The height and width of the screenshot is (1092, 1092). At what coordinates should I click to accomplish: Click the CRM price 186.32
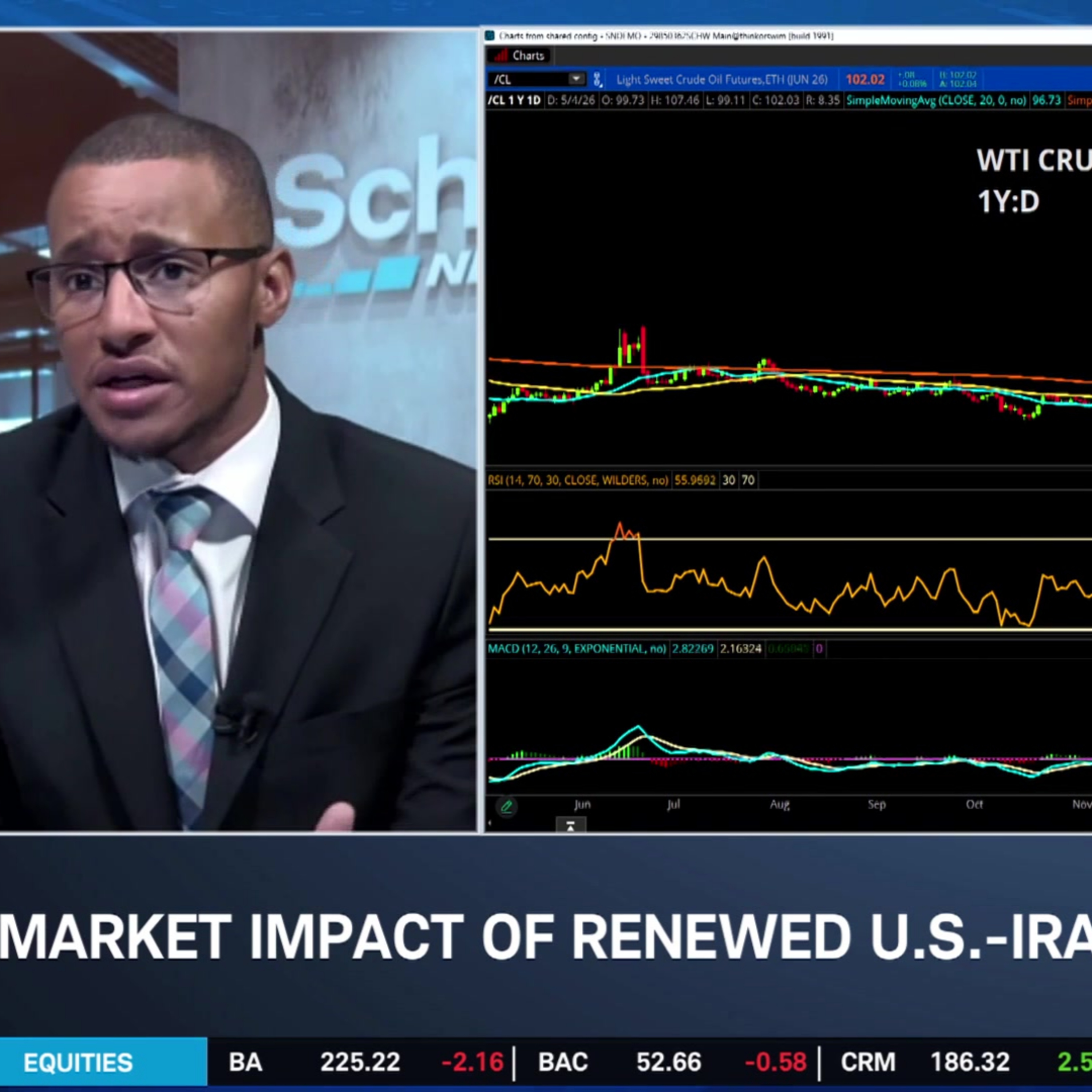click(970, 1062)
